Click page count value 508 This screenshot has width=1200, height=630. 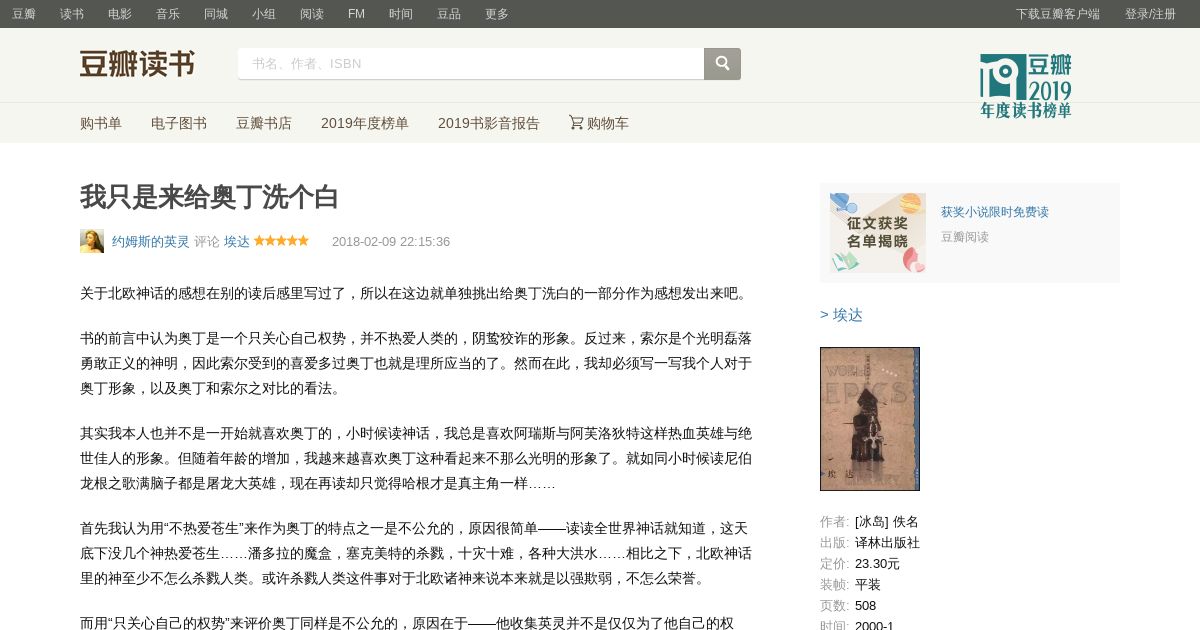pyautogui.click(x=865, y=605)
